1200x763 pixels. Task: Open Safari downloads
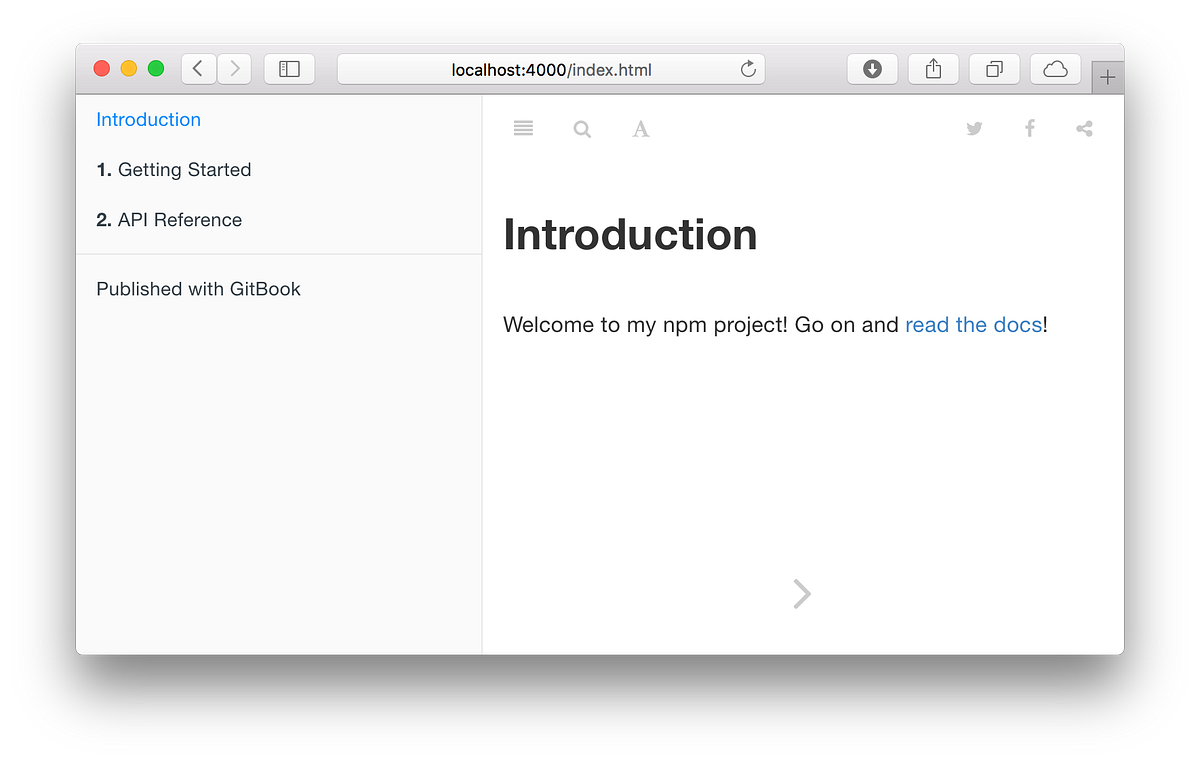(x=872, y=69)
